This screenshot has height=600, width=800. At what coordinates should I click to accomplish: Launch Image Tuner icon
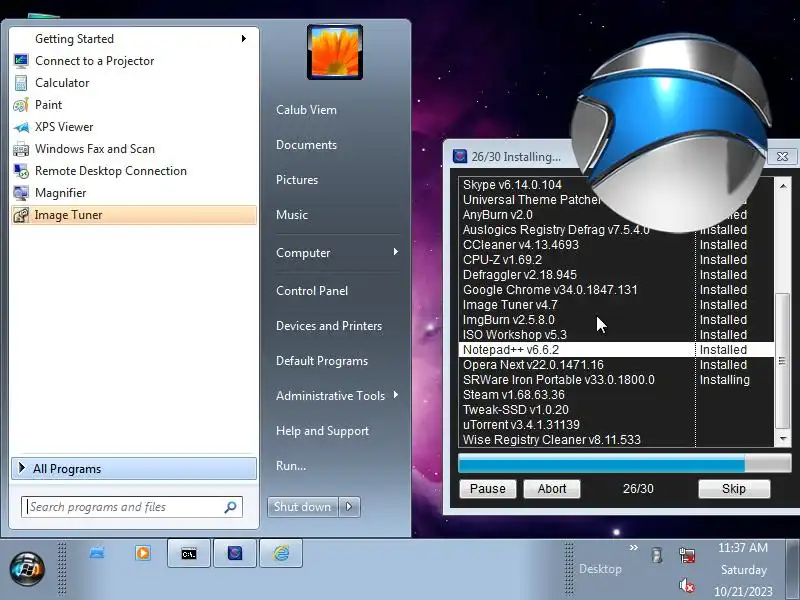21,215
